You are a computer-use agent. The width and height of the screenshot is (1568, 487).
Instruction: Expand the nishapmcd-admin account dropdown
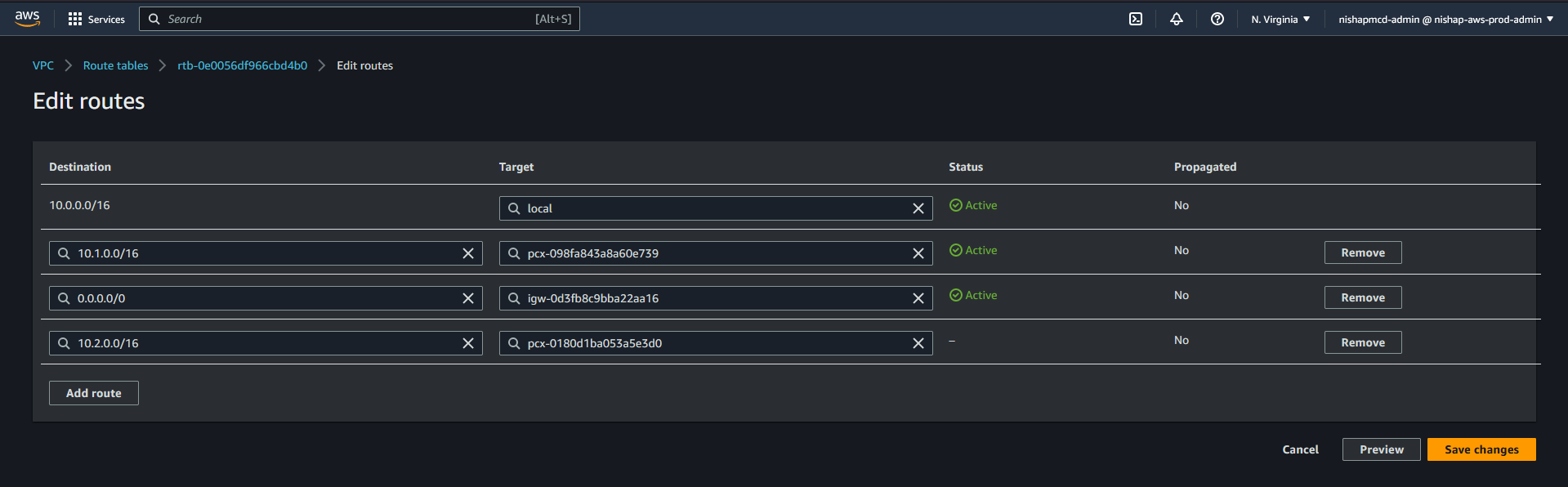click(x=1445, y=19)
